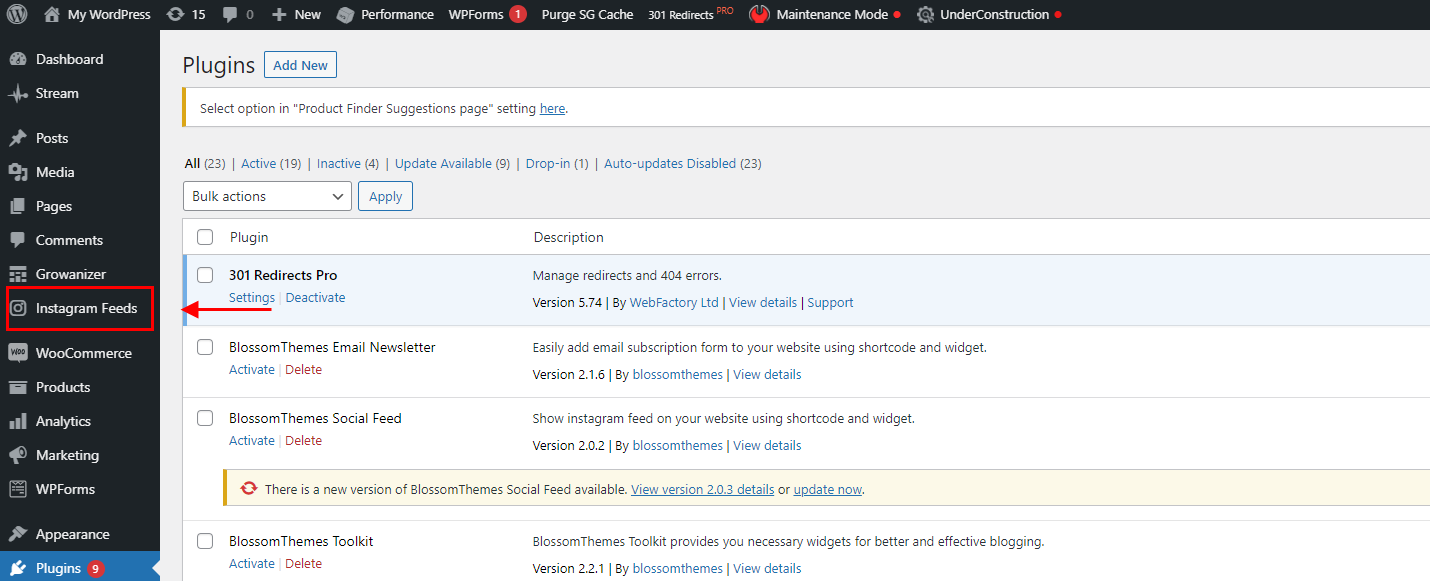This screenshot has height=581, width=1430.
Task: Check the BlossomThemes Email Newsletter checkbox
Action: 205,347
